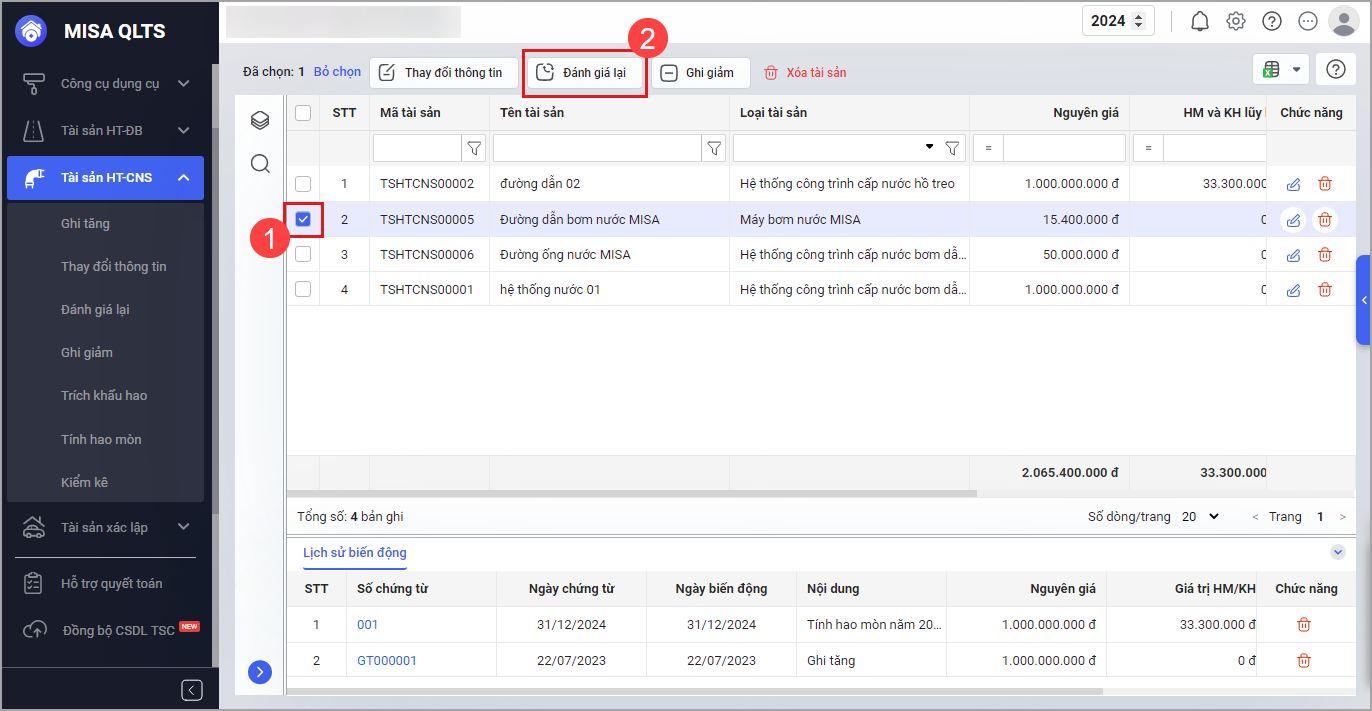
Task: Delete row TSHTCNS00001 using trash icon
Action: point(1325,290)
